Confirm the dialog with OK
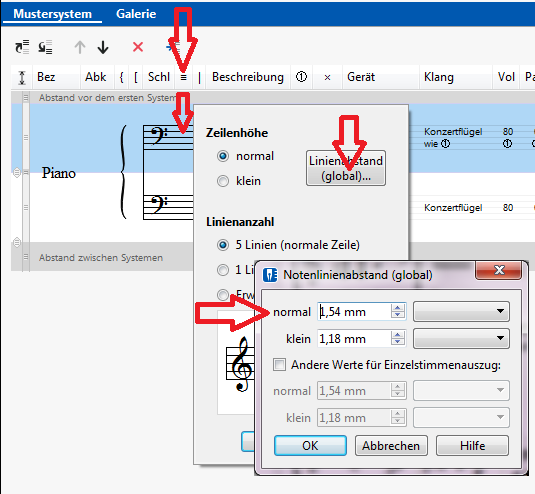Viewport: 535px width, 494px height. point(310,445)
